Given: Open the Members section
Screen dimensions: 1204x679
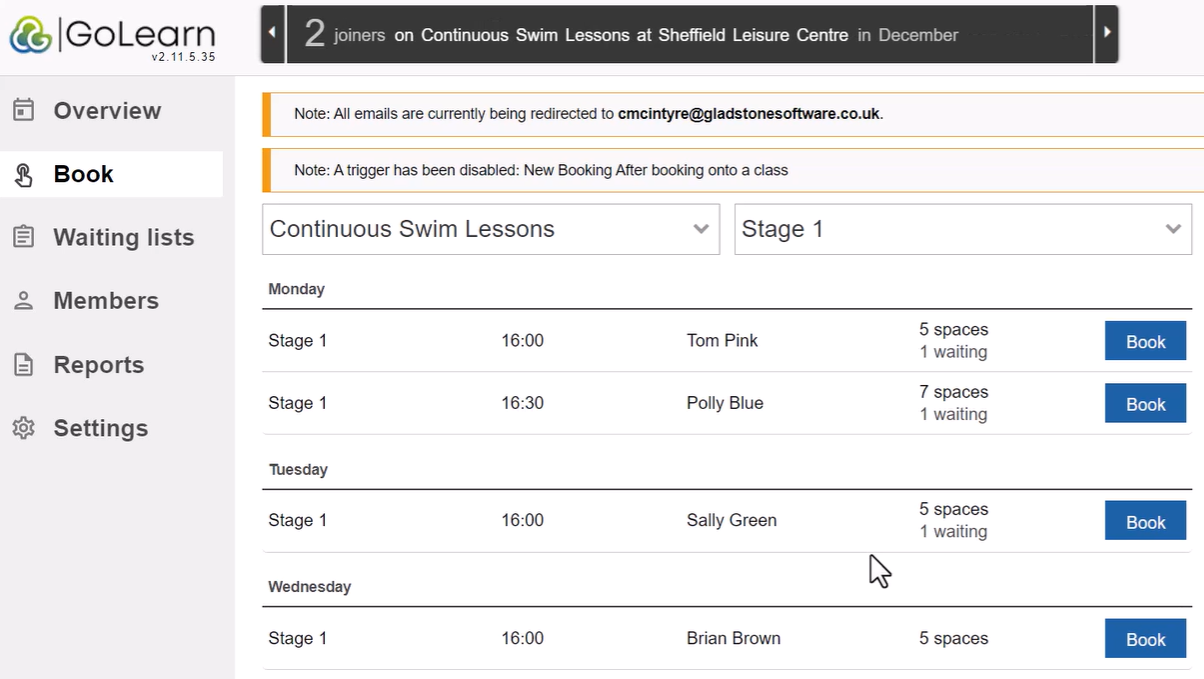Looking at the screenshot, I should point(106,301).
